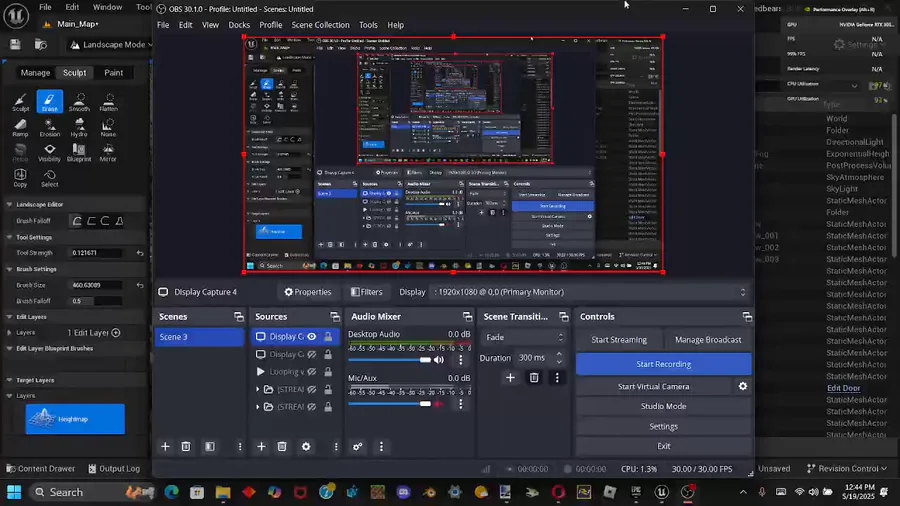Viewport: 900px width, 506px height.
Task: Toggle lock on second Display Capture source
Action: click(328, 355)
